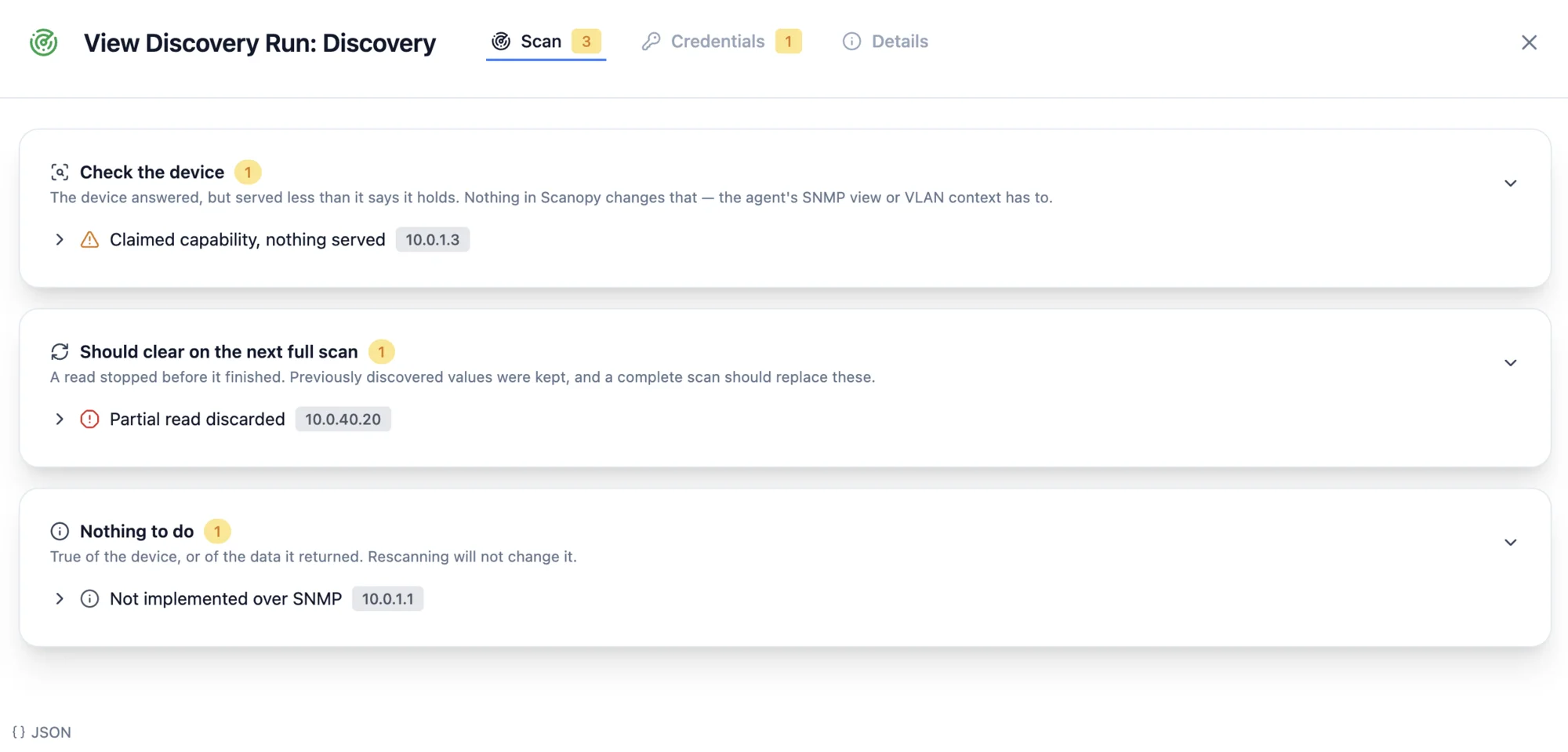Collapse the Nothing to do section
Viewport: 1568px width, 752px height.
point(1511,543)
